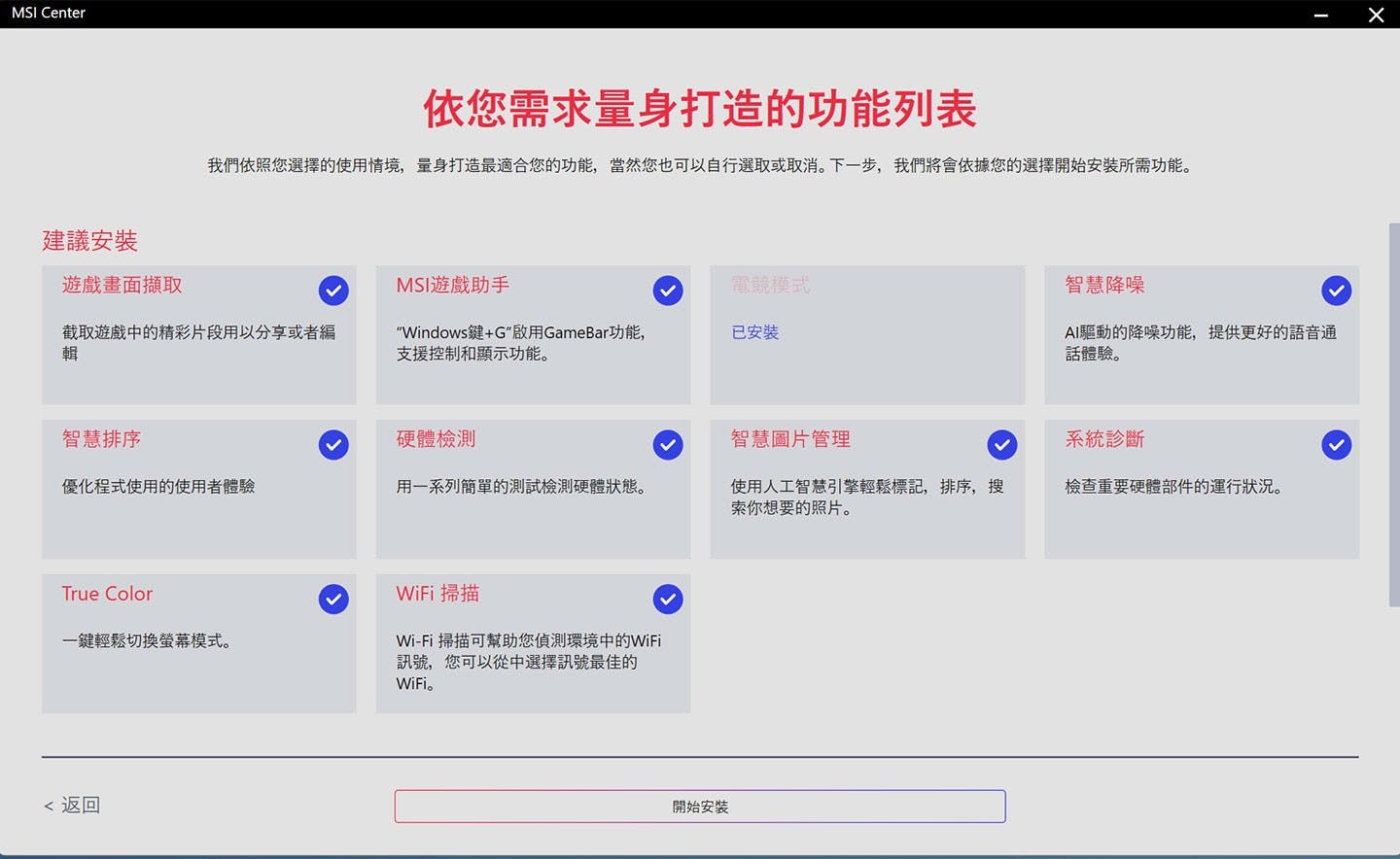Toggle the 硬體檢測 checkmark
Screen dimensions: 1400x859
pos(668,445)
